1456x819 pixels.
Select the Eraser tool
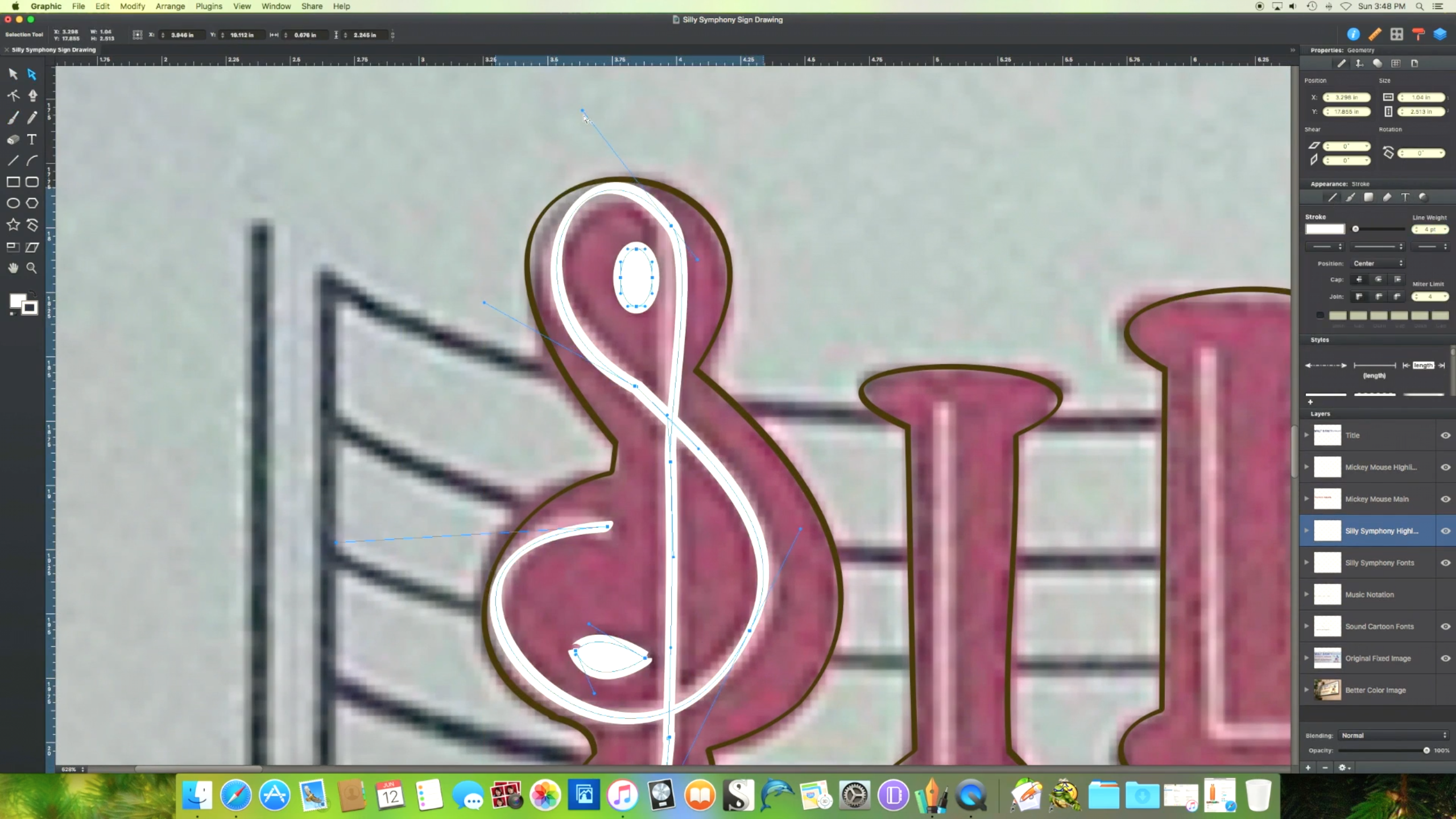[13, 139]
